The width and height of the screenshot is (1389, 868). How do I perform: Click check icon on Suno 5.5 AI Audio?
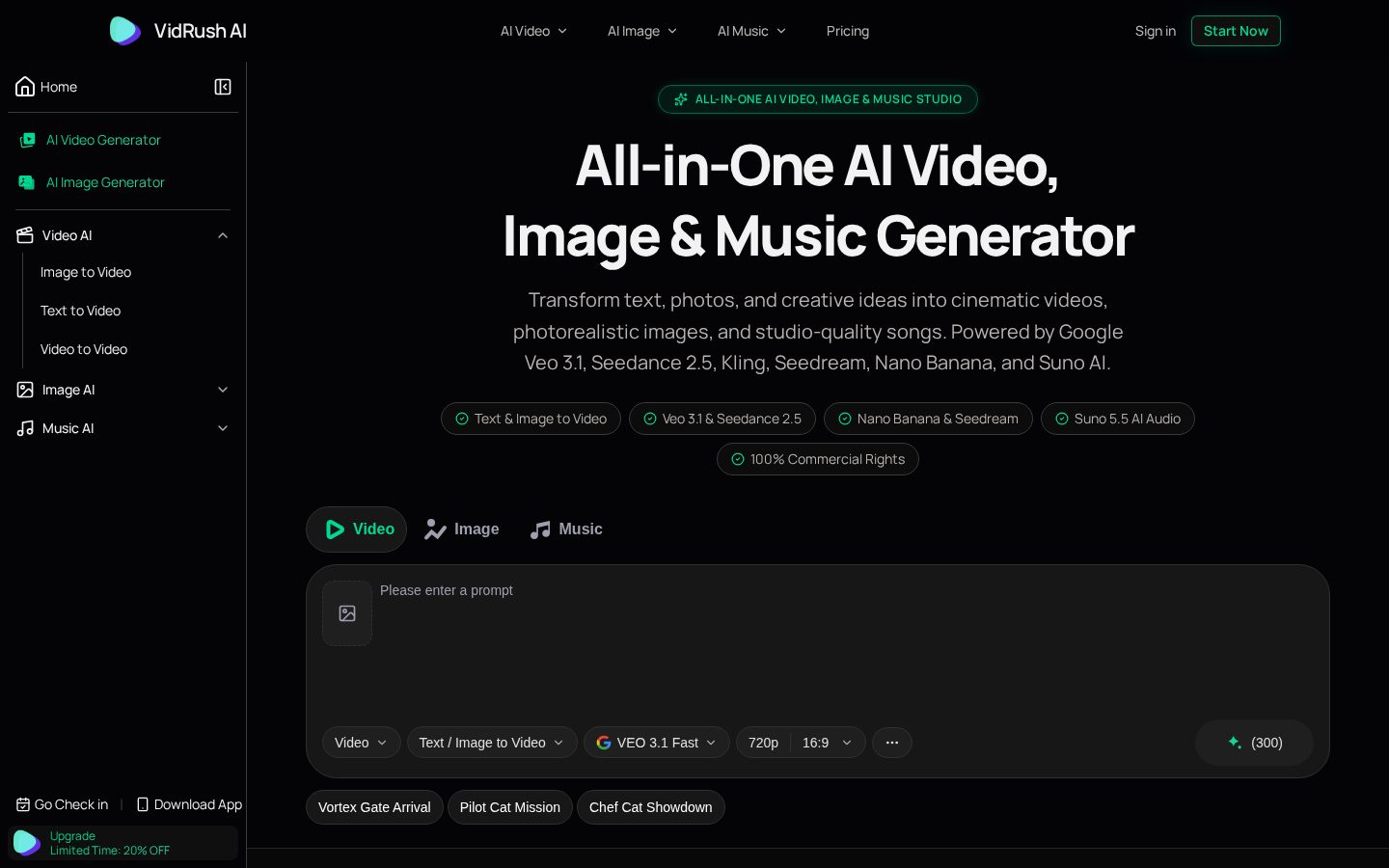1062,419
